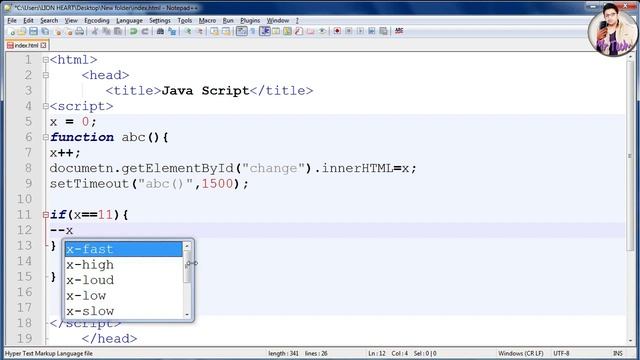Choose x-loud in the autocomplete list
This screenshot has height=360, width=640.
(x=124, y=280)
